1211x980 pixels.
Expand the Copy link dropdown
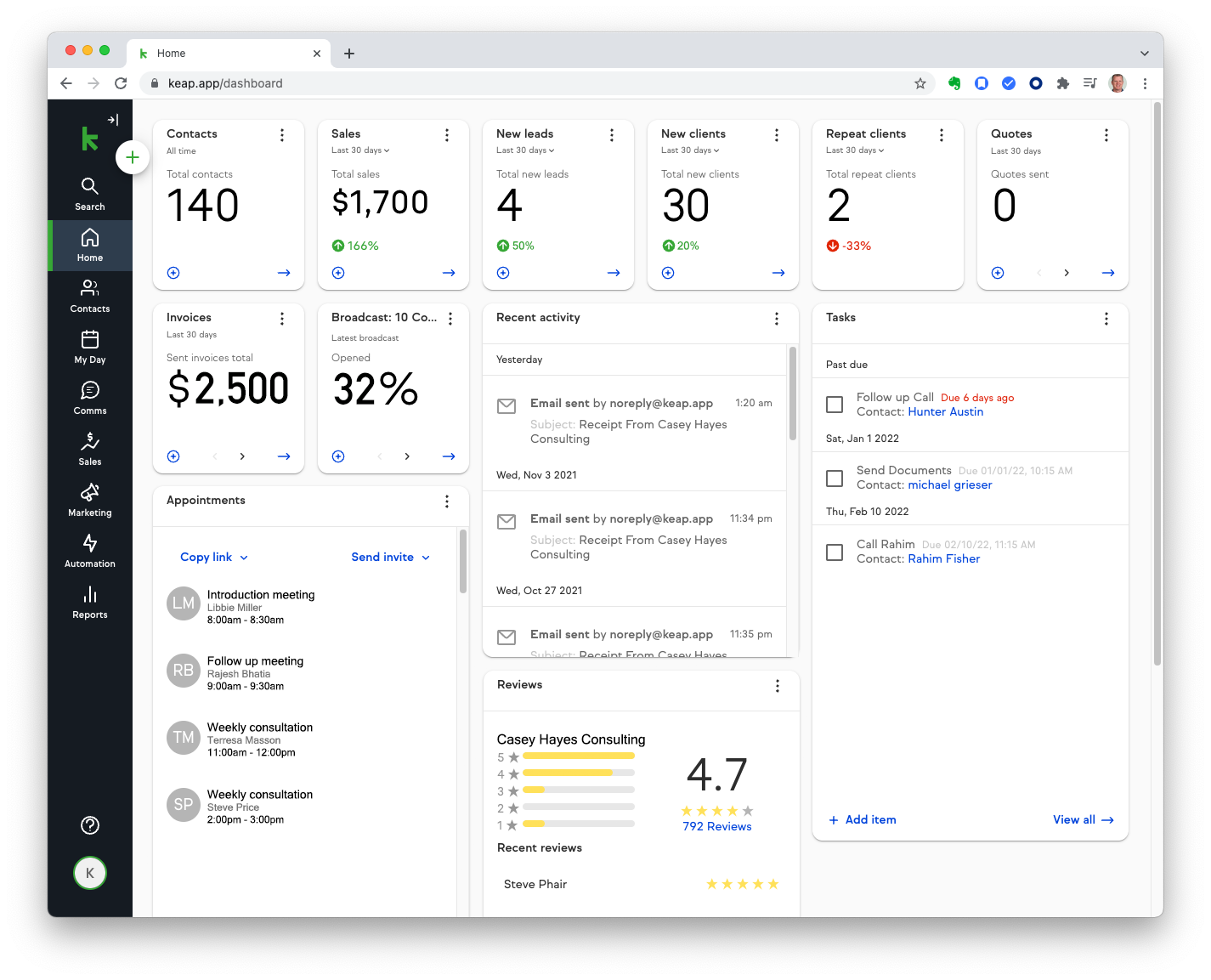(x=214, y=558)
